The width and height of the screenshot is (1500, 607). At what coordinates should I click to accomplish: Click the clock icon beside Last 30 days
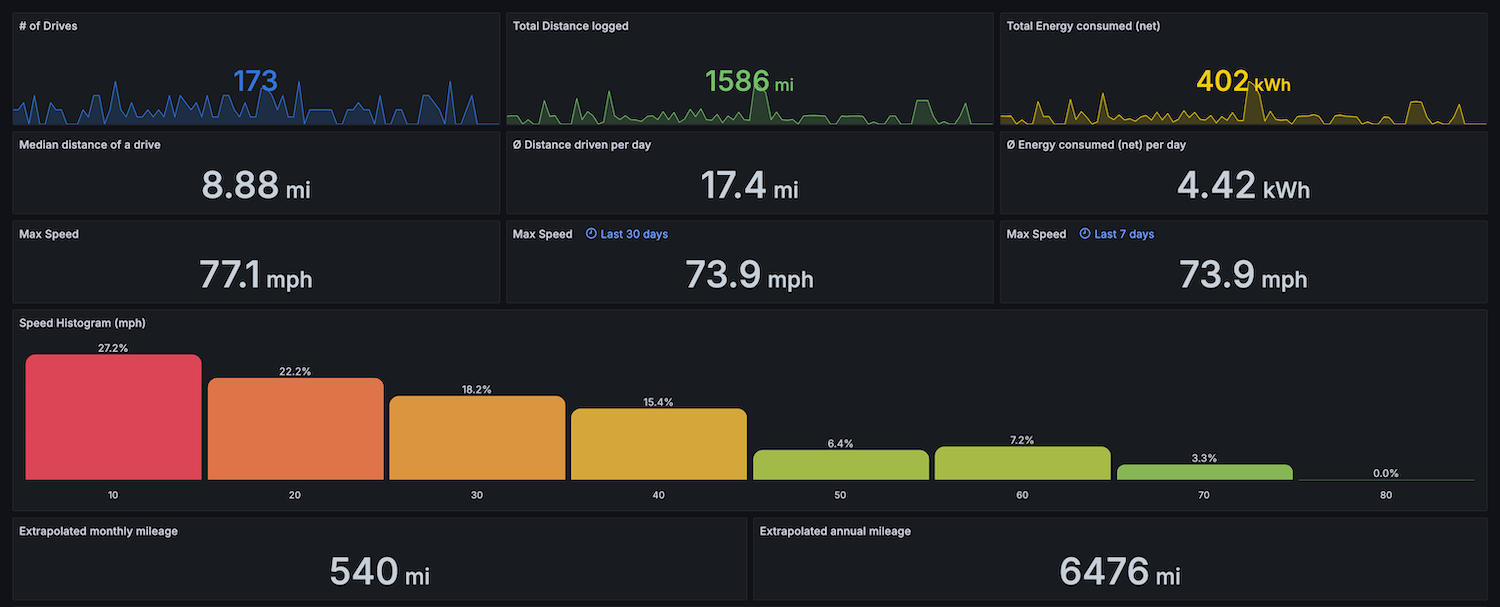[x=591, y=234]
